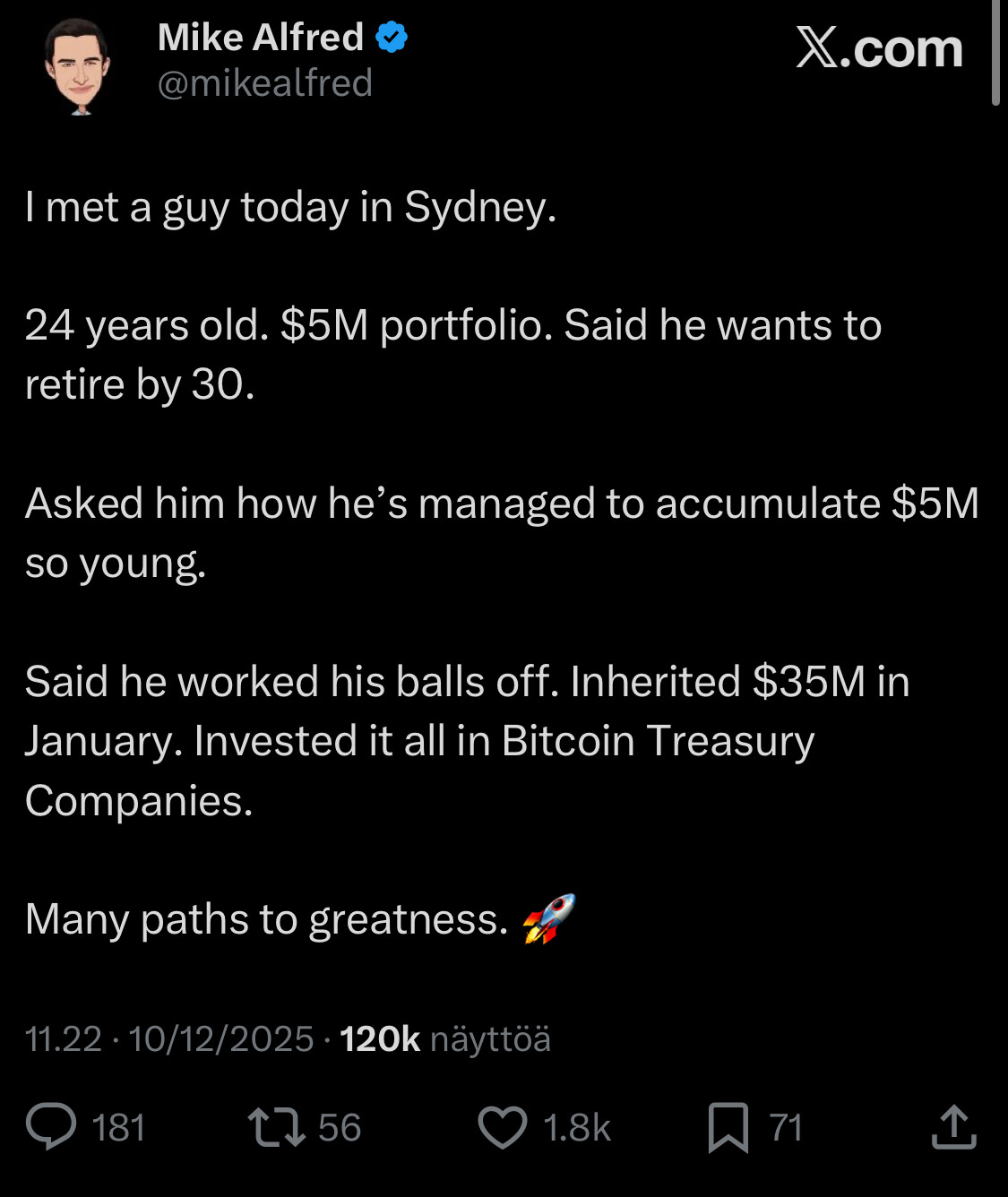Click the 181 replies count
Image resolution: width=1008 pixels, height=1197 pixels.
coord(118,1127)
